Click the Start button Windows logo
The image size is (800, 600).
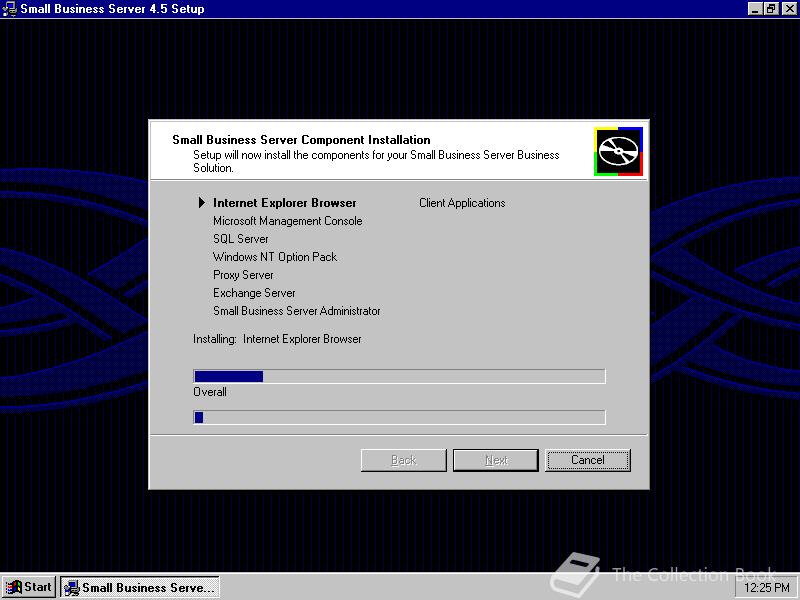[13, 587]
